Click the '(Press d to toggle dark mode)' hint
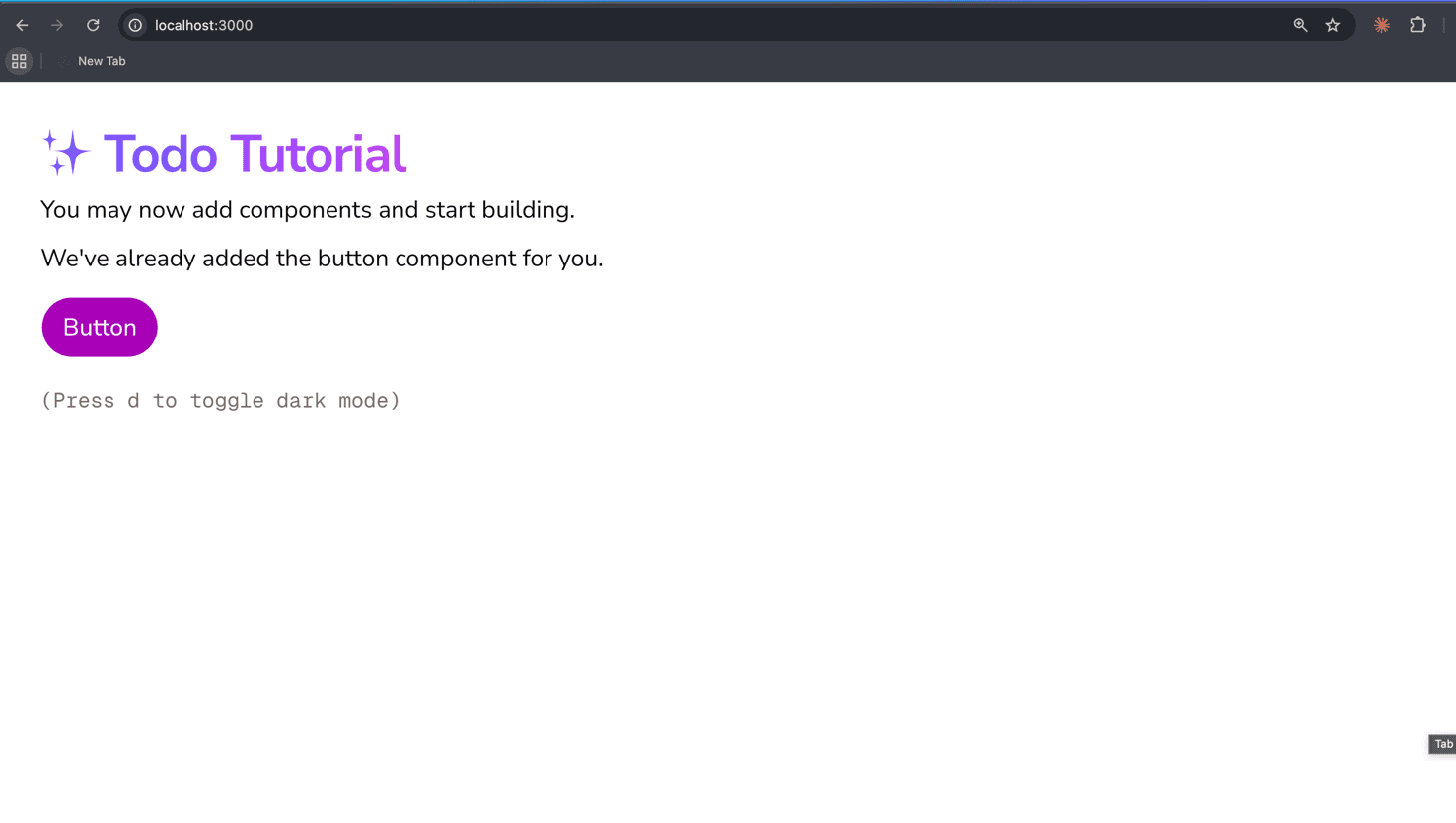Viewport: 1456px width, 823px height. point(221,400)
